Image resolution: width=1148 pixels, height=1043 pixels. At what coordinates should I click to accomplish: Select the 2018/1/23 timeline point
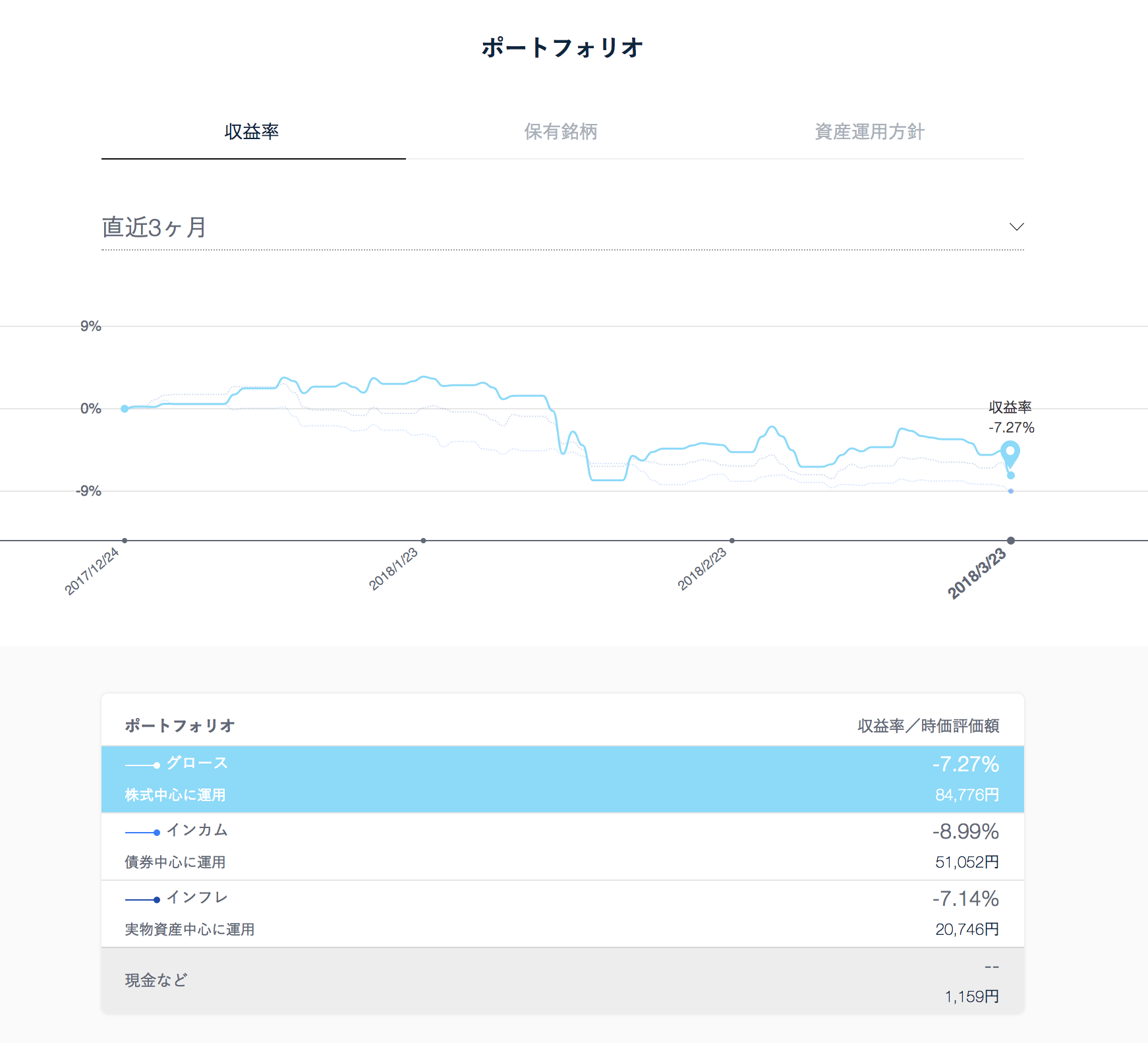(423, 541)
